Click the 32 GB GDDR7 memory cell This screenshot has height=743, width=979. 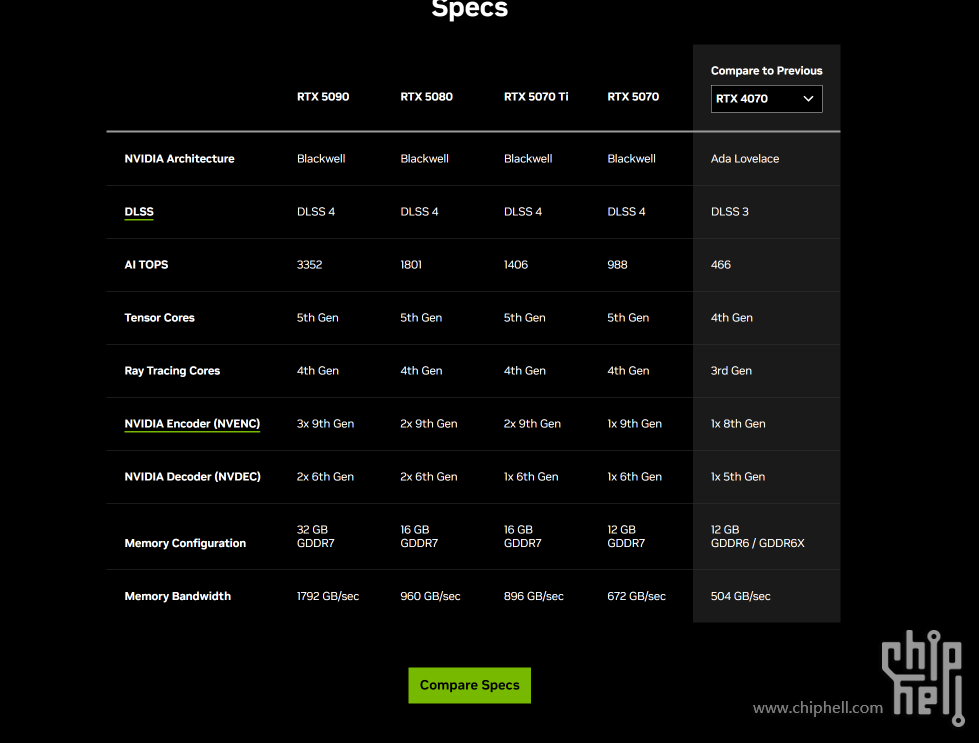click(315, 536)
